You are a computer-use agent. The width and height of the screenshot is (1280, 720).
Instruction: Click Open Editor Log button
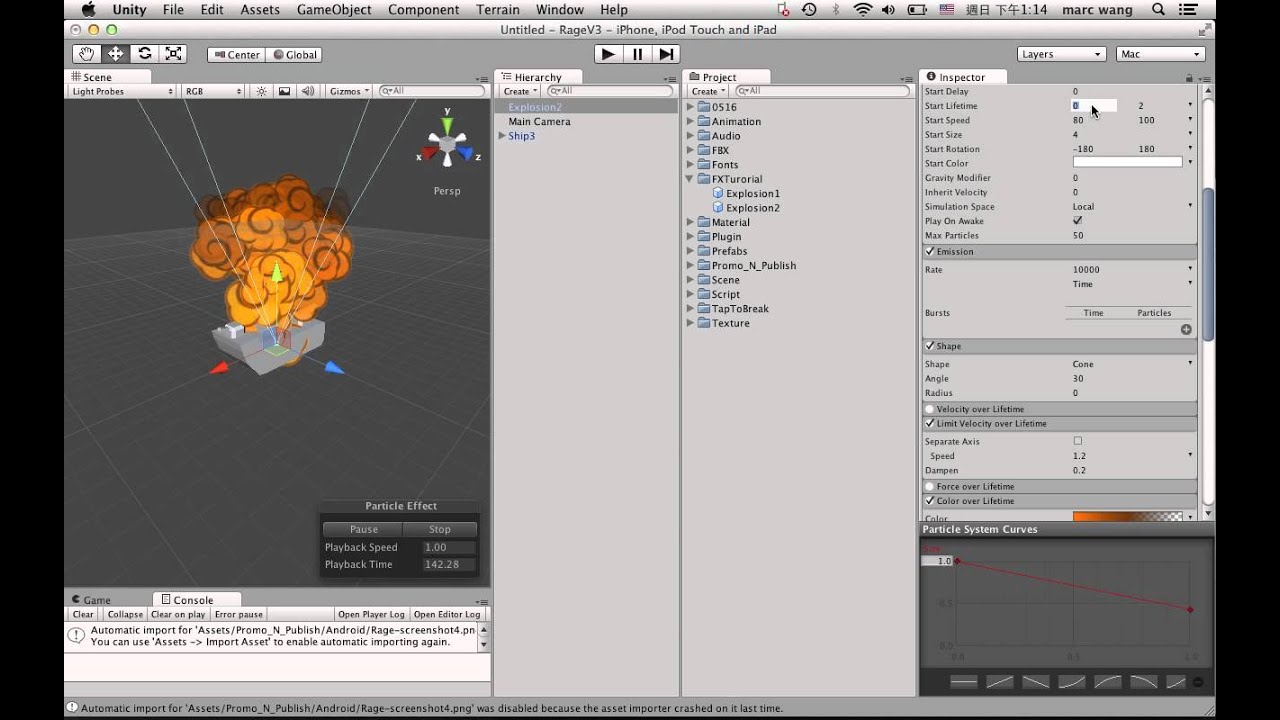coord(447,614)
